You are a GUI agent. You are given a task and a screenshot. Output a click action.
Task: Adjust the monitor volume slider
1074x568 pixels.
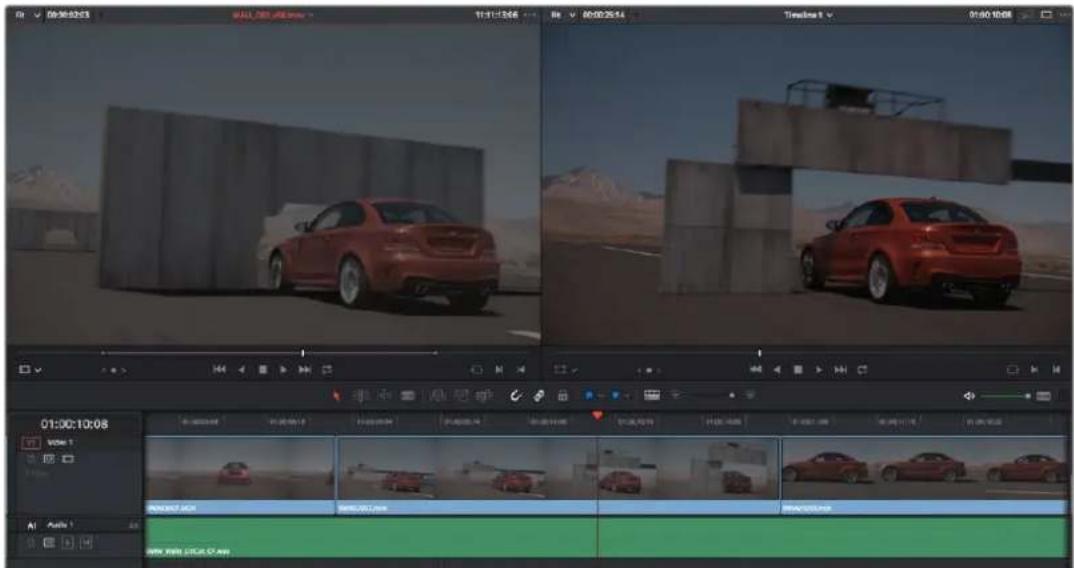1006,396
